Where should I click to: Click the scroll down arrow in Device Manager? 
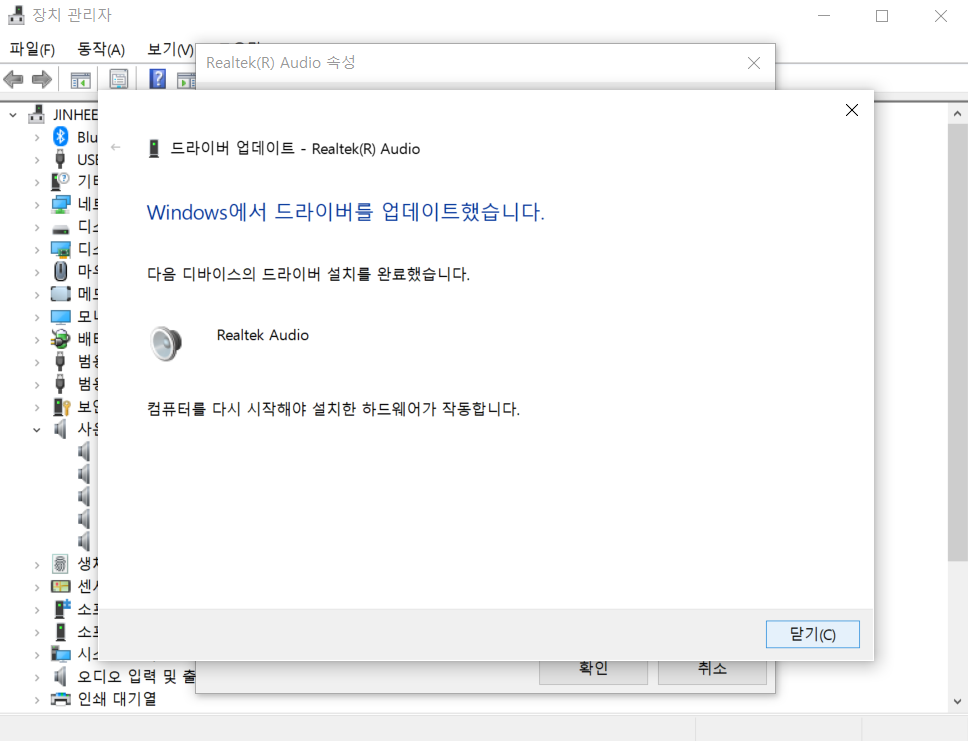tap(957, 701)
